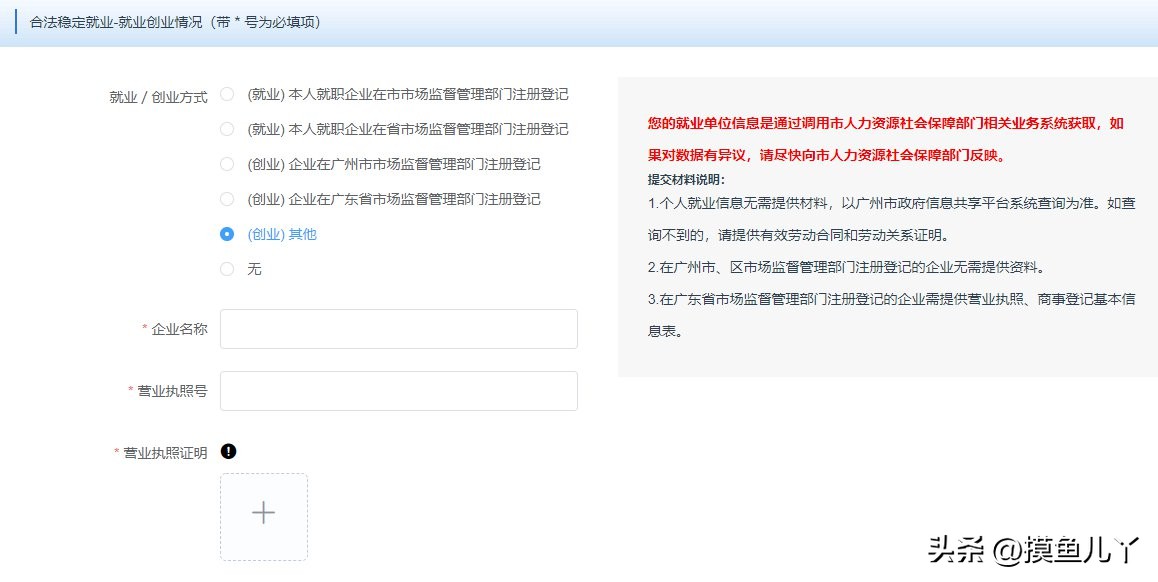This screenshot has width=1158, height=582.
Task: 选择(创业)企业在广东省市场监督管理部门注册登记
Action: click(227, 199)
